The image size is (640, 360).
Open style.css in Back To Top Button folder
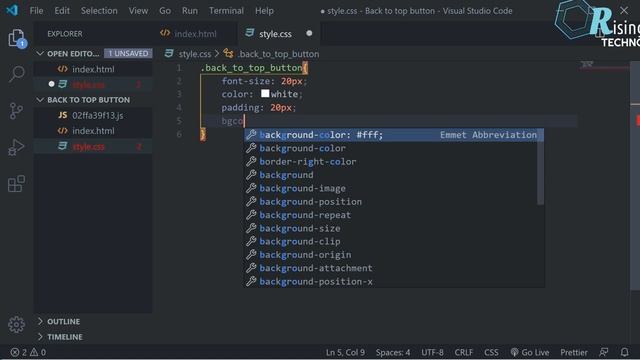(x=93, y=147)
